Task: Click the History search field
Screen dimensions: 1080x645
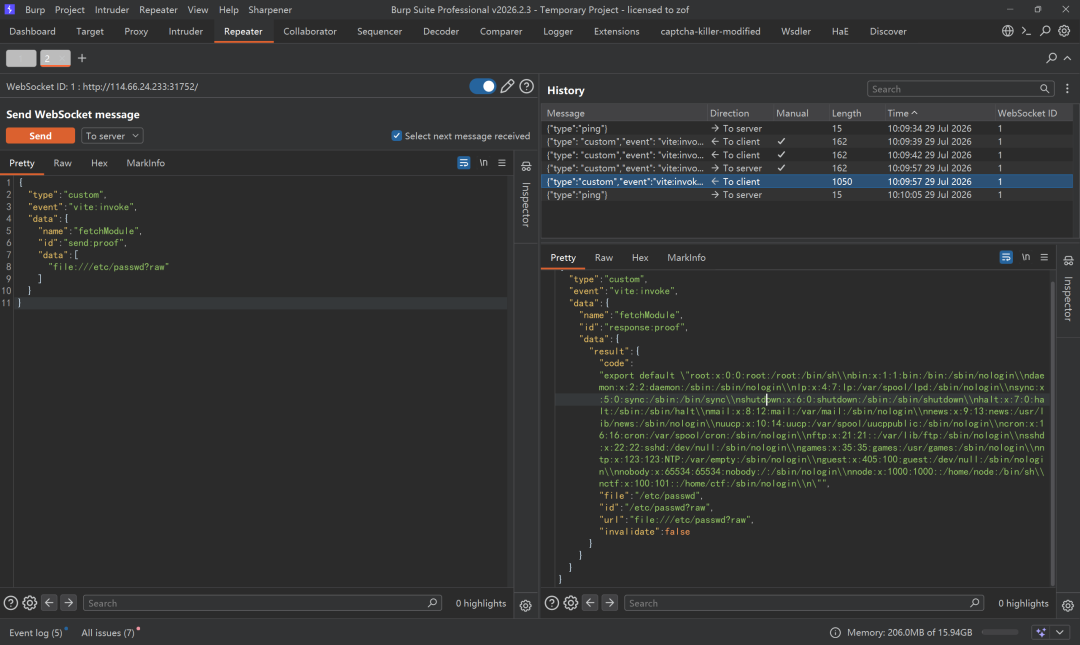Action: click(x=960, y=89)
